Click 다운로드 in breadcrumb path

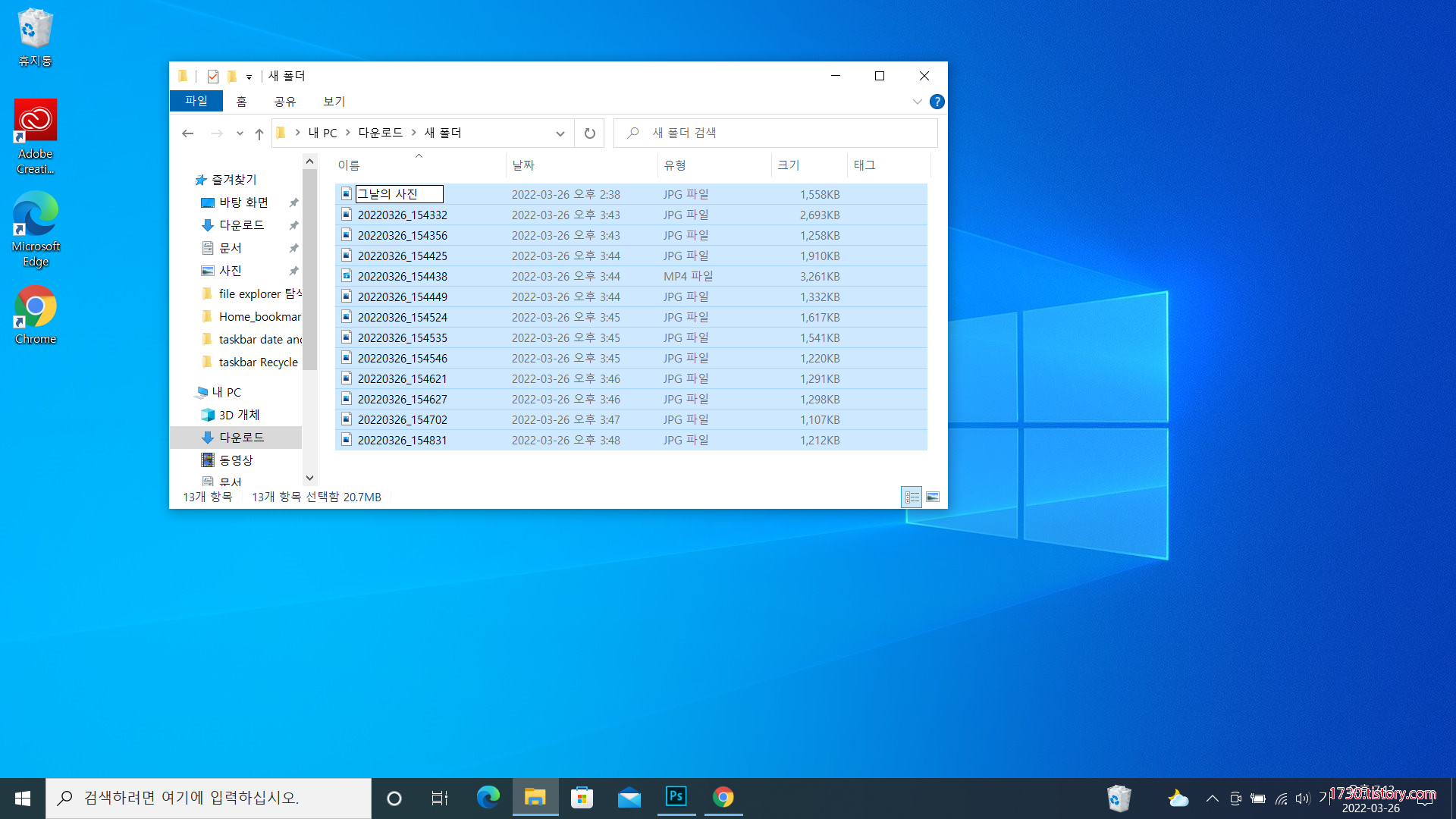pos(380,133)
